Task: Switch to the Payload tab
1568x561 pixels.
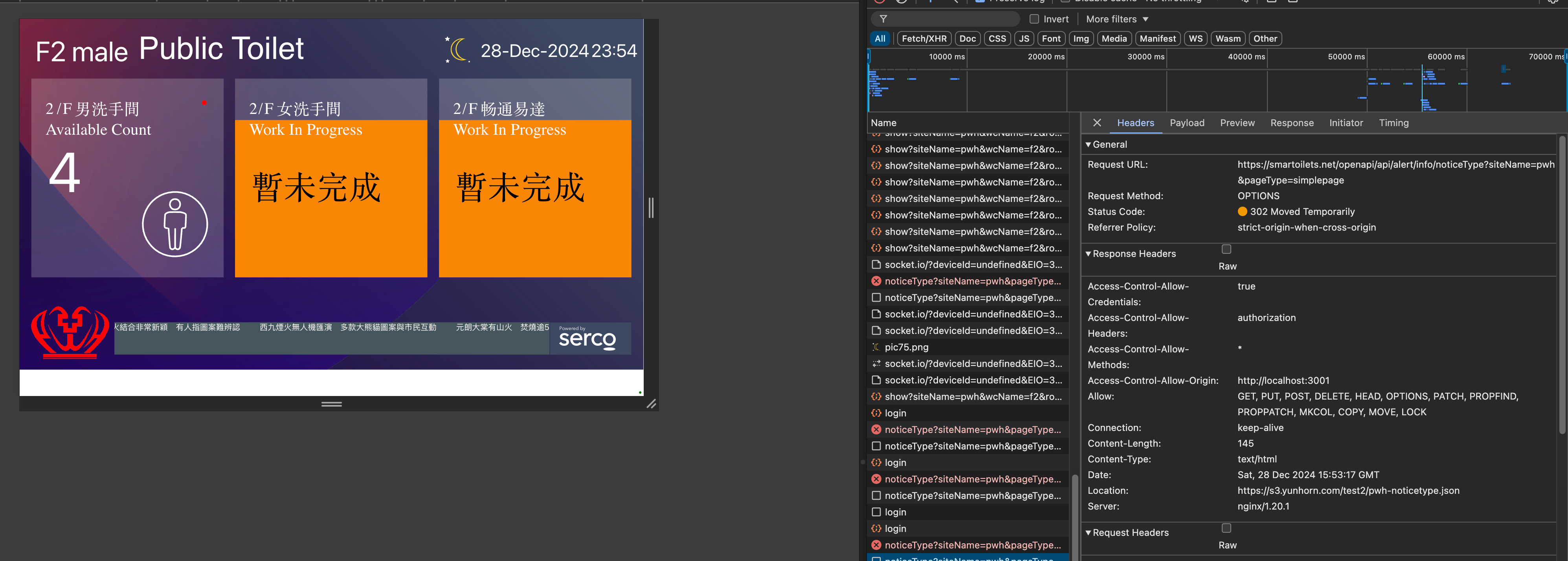Action: pyautogui.click(x=1187, y=123)
